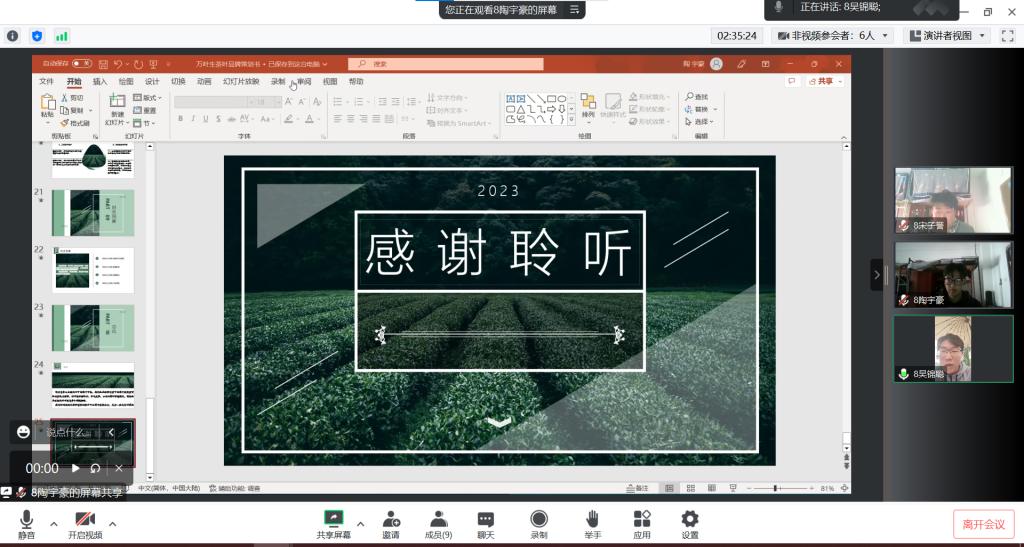
Task: Open the 成员 members list
Action: [x=438, y=519]
